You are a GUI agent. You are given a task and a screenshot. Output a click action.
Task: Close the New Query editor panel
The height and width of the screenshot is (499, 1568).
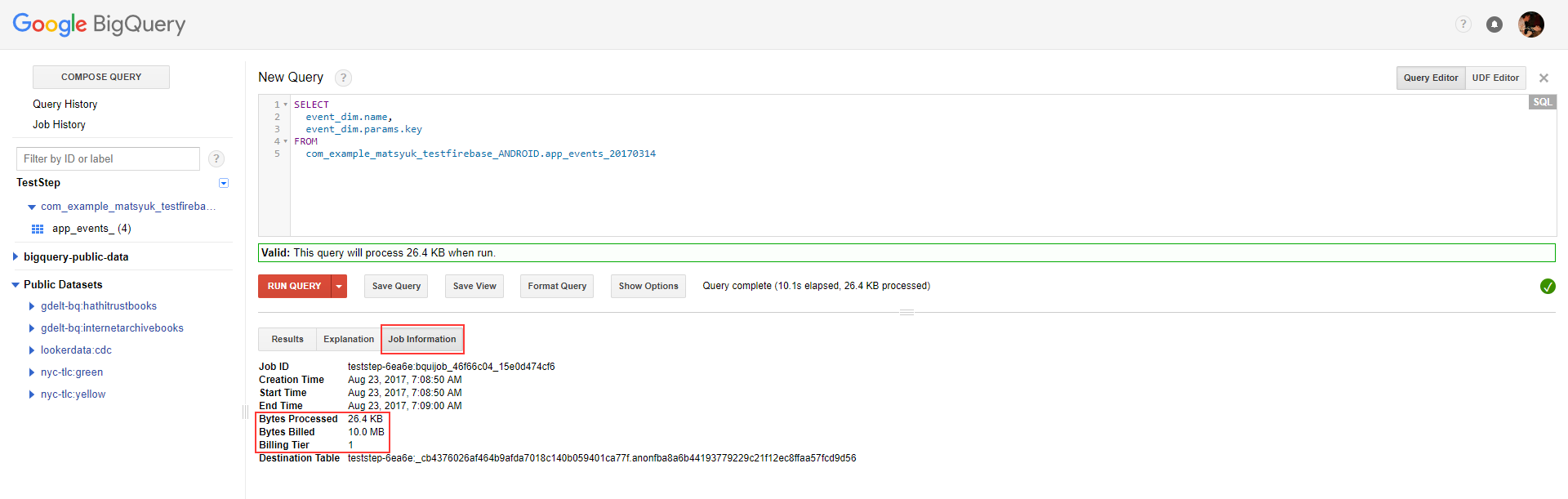(1543, 78)
